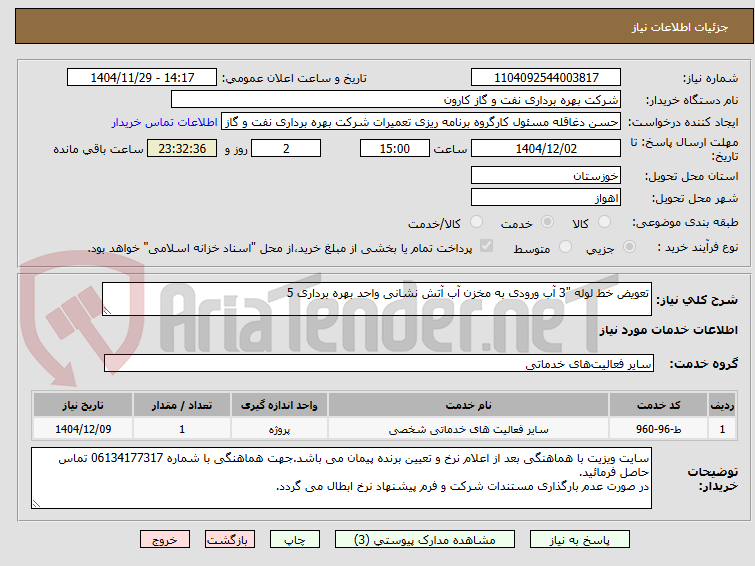Click the کد خدمت column header
Screen dimensions: 755x566
point(658,405)
